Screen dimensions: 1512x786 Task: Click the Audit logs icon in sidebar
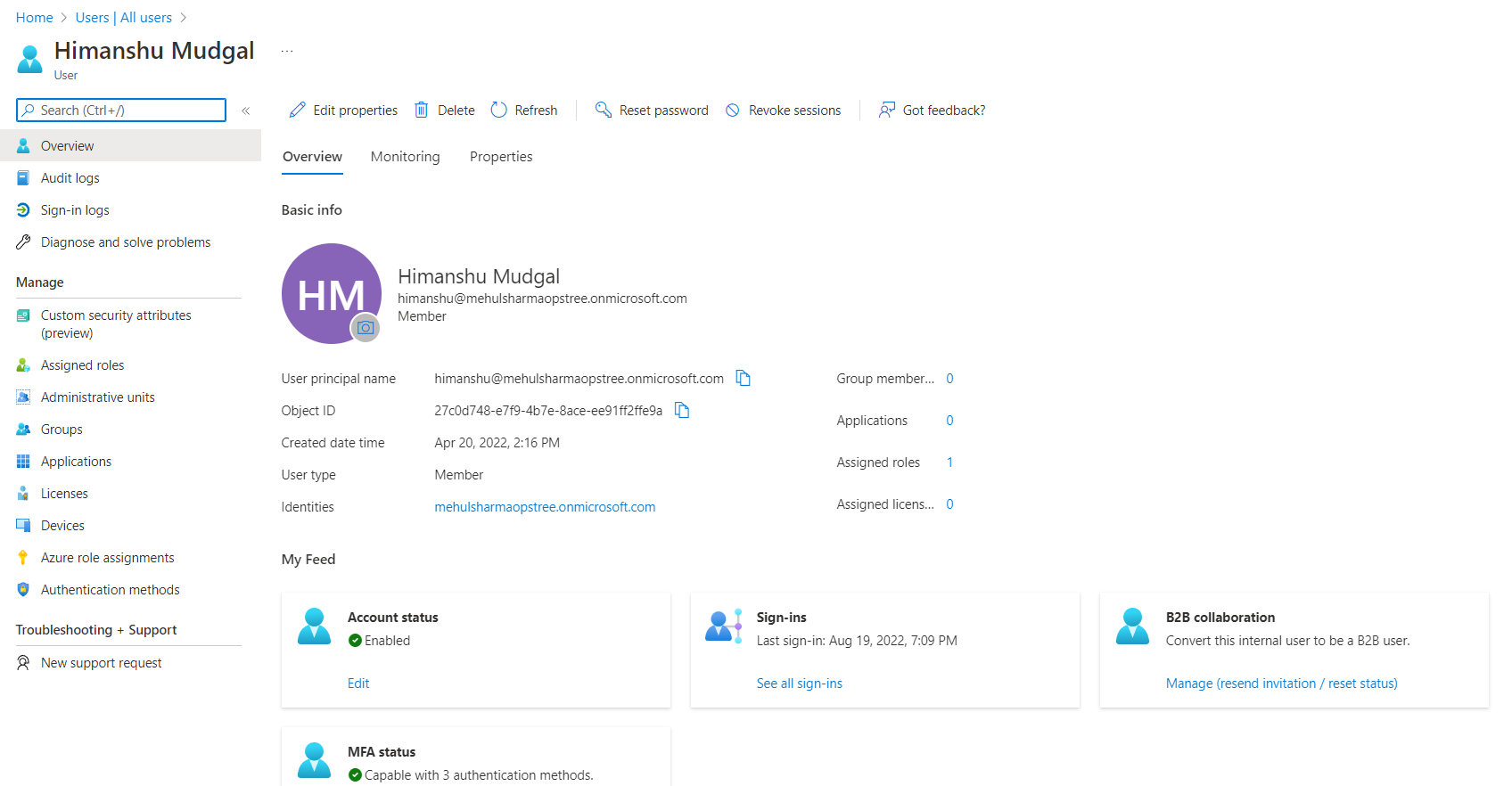[23, 178]
